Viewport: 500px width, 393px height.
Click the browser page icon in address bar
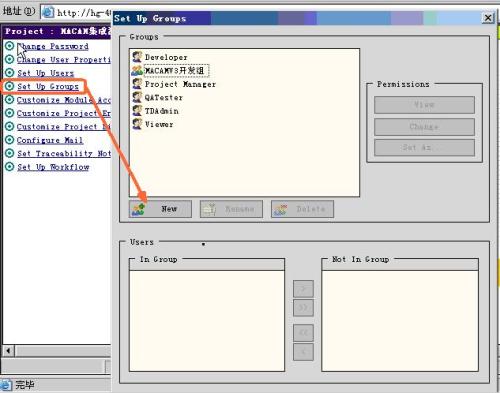point(48,12)
